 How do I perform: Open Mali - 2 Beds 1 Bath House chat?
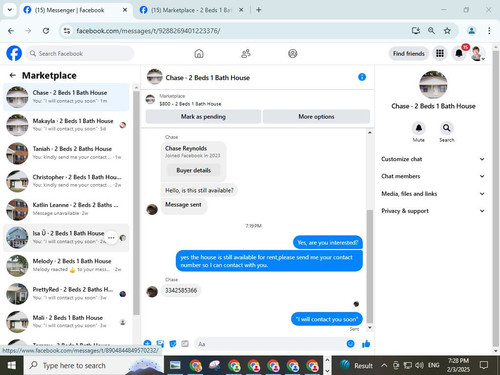click(66, 322)
